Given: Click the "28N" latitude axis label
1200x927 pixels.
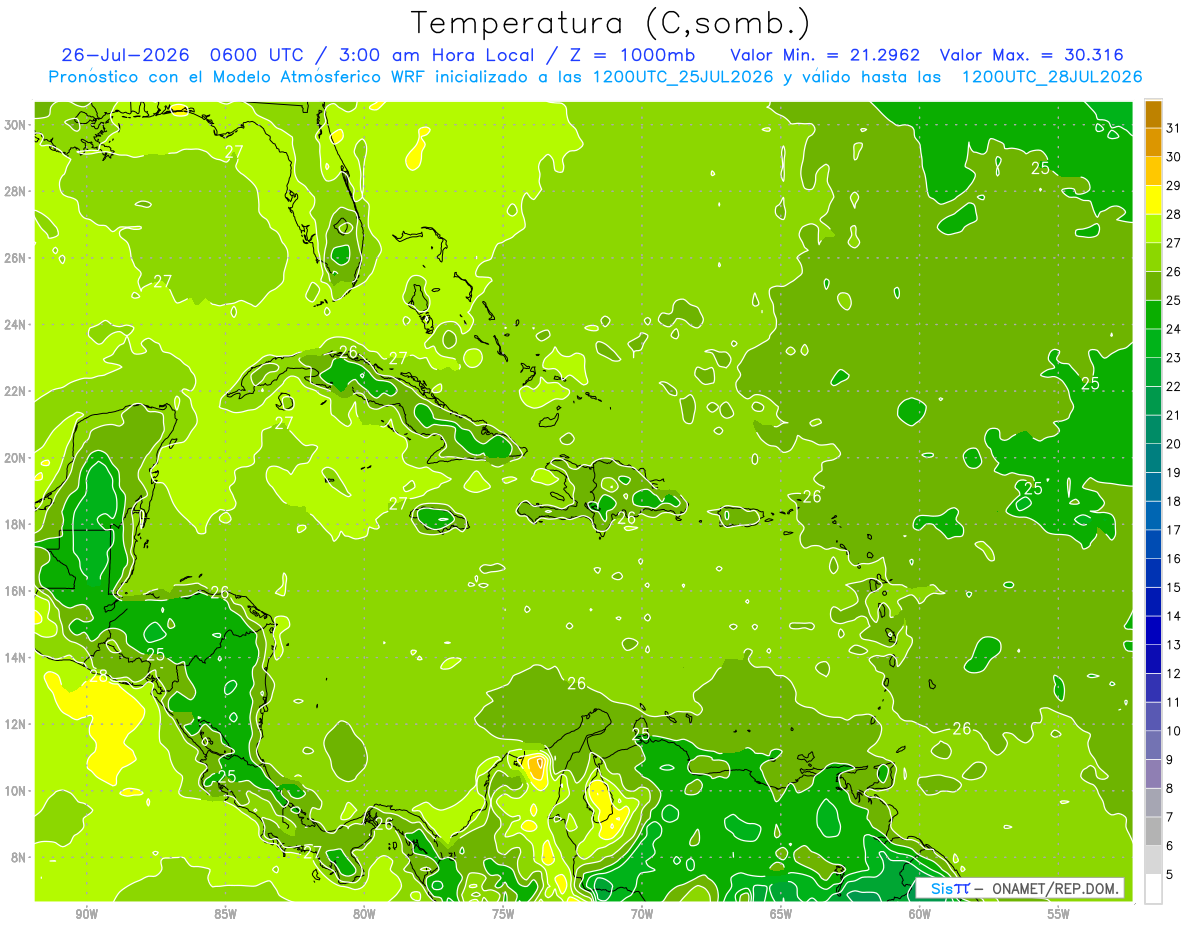Looking at the screenshot, I should (x=16, y=191).
